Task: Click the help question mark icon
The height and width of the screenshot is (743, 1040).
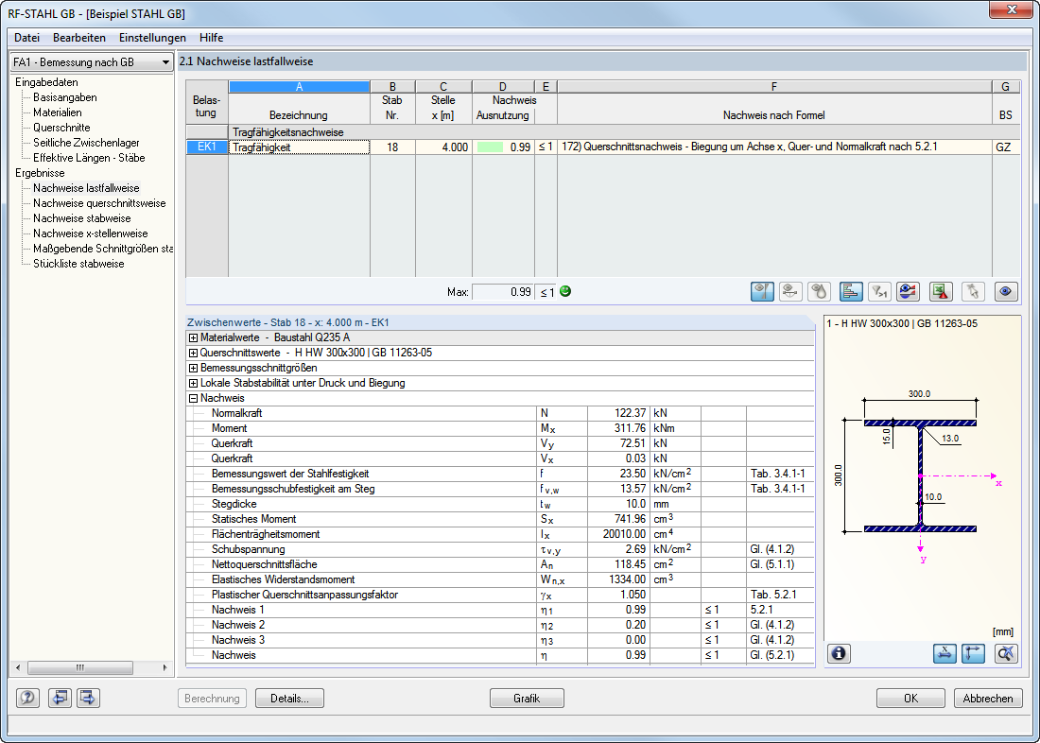Action: click(28, 698)
